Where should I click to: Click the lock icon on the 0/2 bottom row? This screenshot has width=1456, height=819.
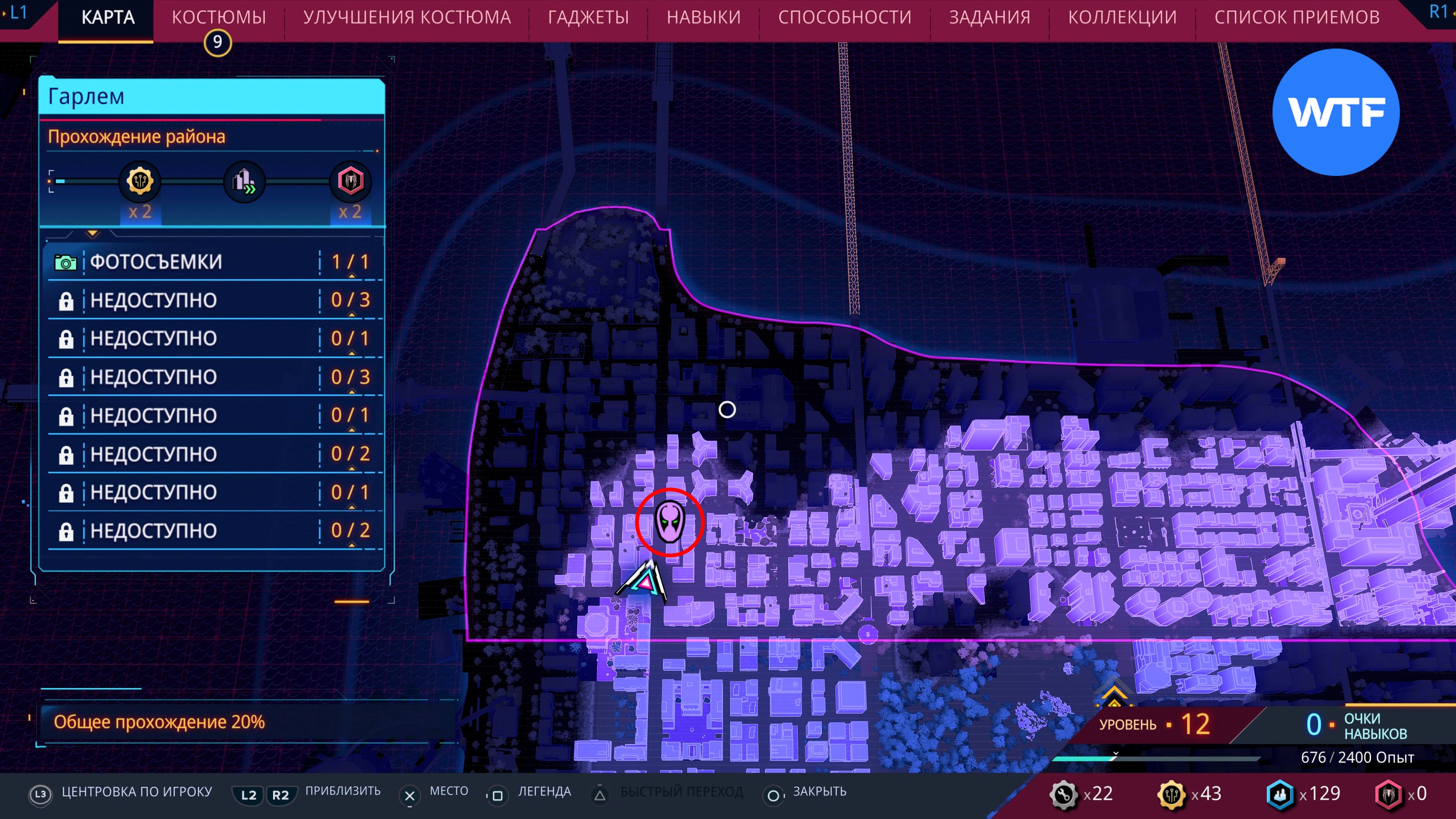click(66, 531)
